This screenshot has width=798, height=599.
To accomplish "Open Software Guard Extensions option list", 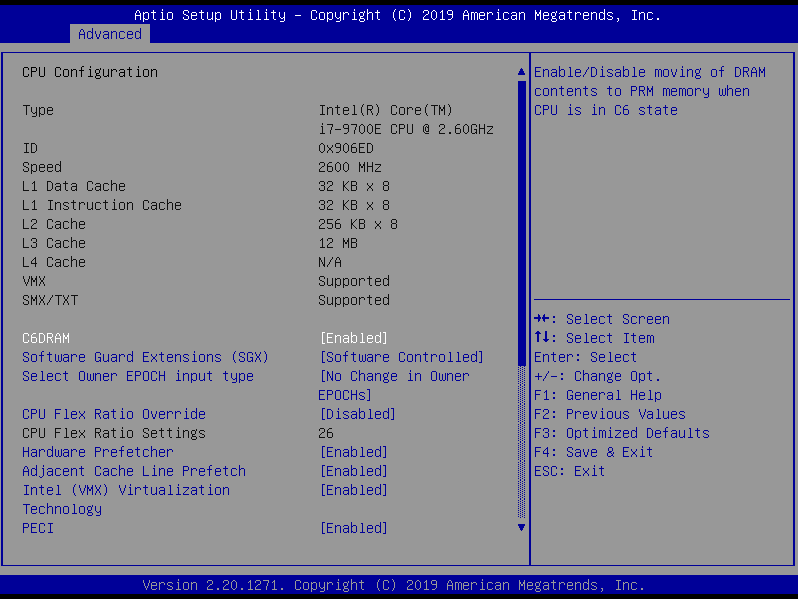I will (401, 357).
